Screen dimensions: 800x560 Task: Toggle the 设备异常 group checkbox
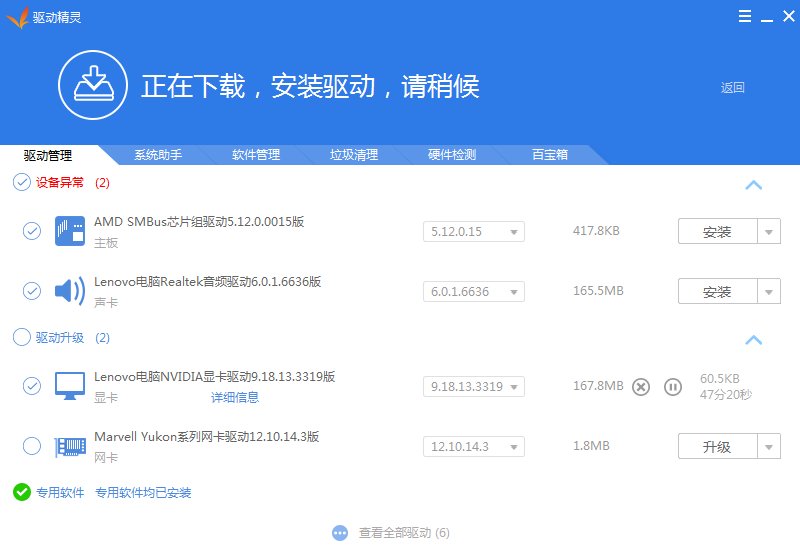tap(22, 182)
